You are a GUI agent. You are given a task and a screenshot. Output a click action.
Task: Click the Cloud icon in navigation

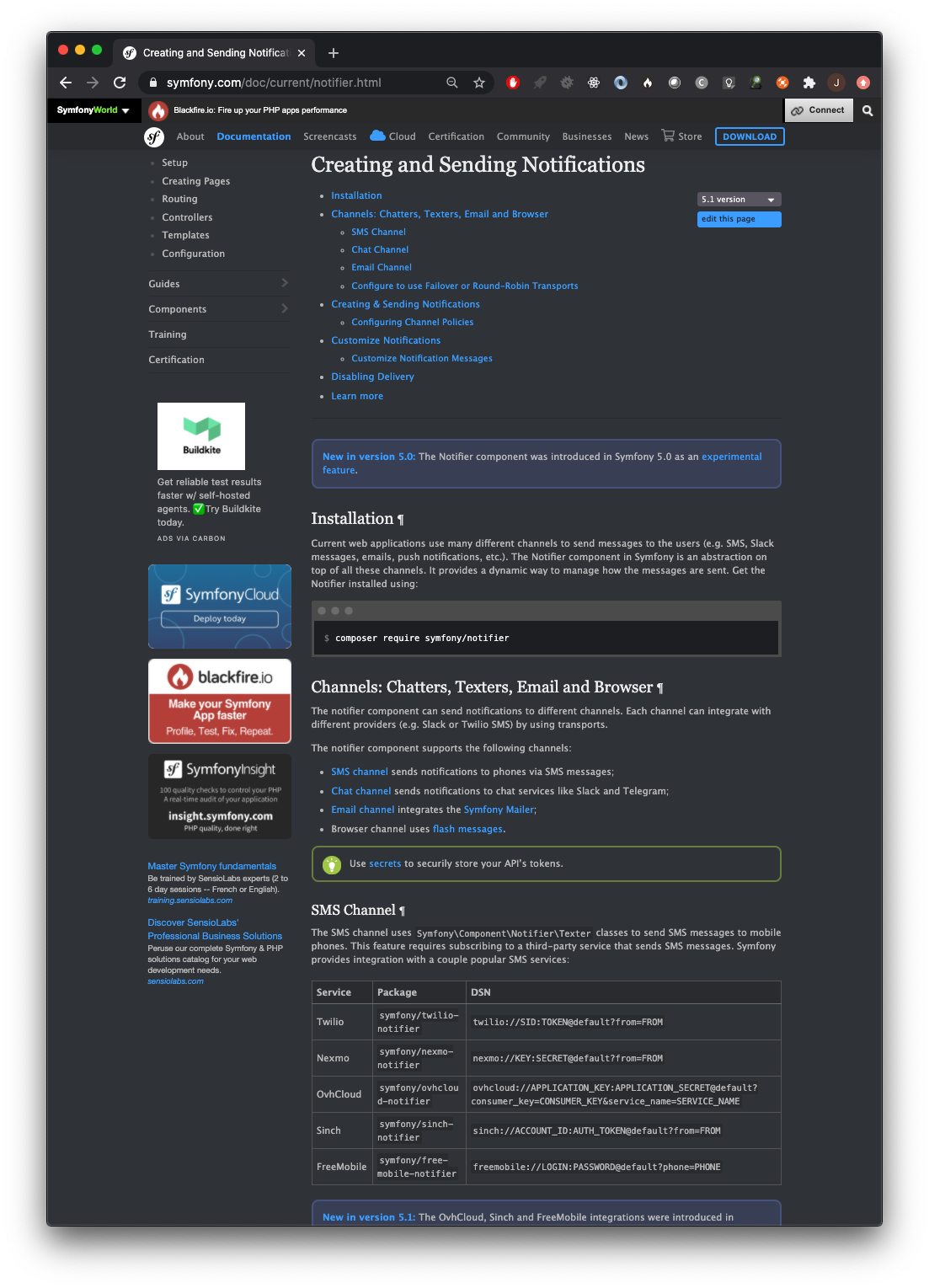[x=377, y=136]
